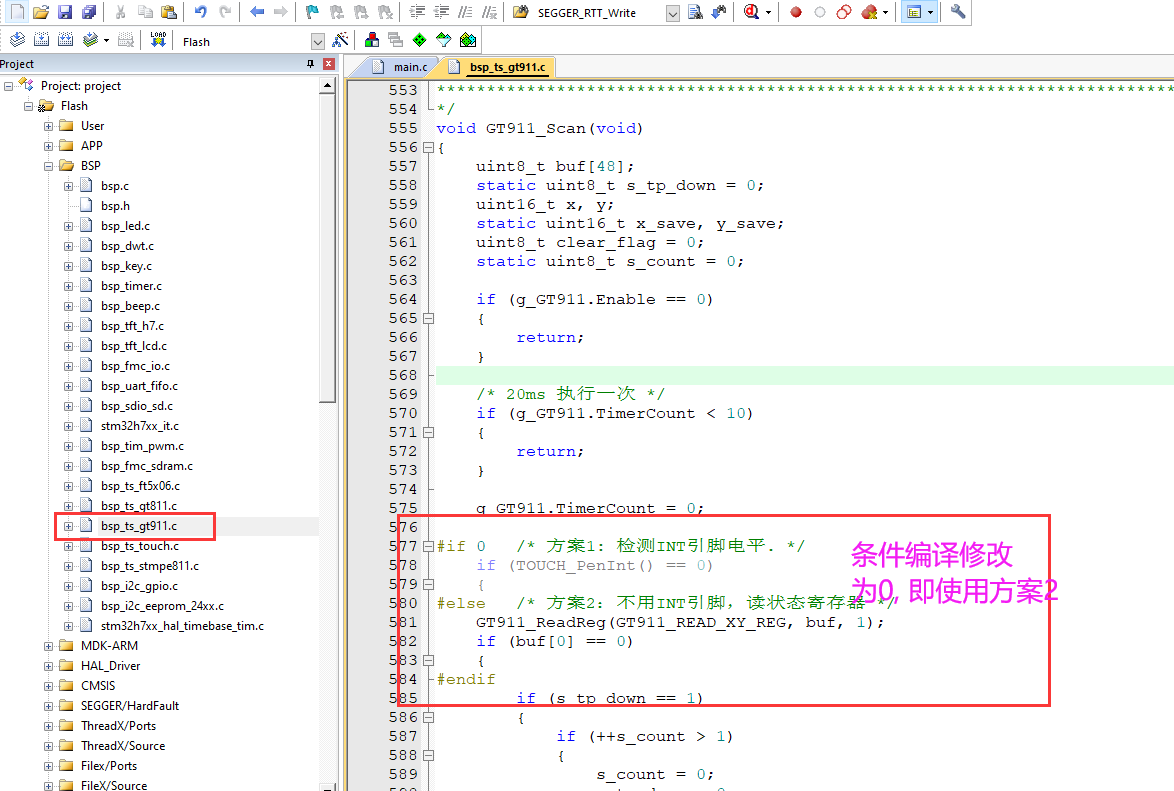The width and height of the screenshot is (1174, 791).
Task: Collapse the #if fold at line 577
Action: (x=428, y=547)
